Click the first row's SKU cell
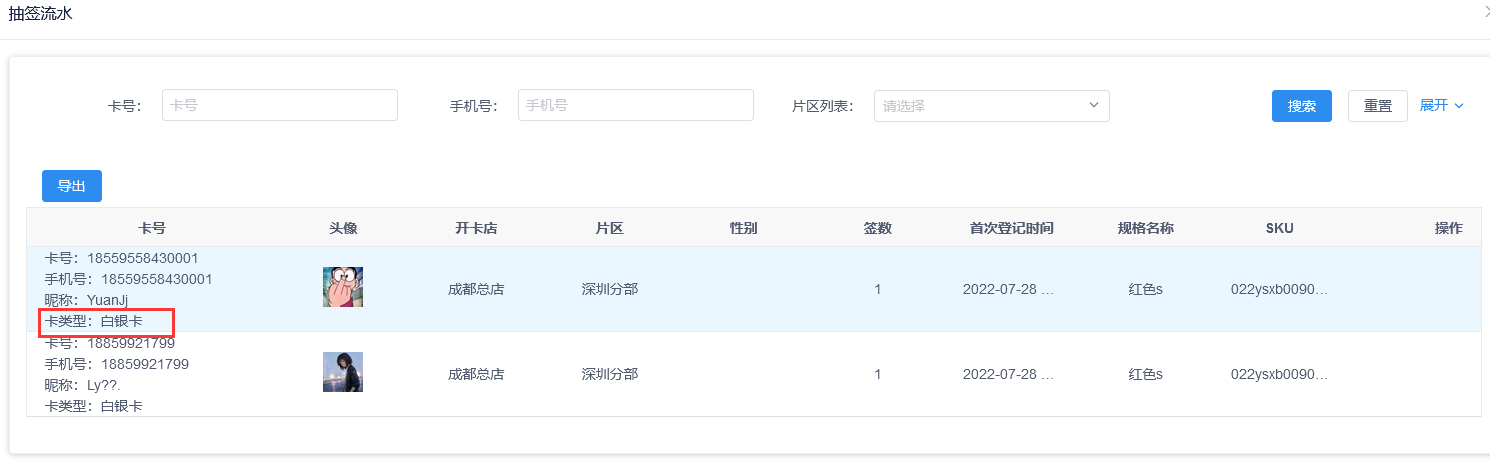 pyautogui.click(x=1279, y=290)
